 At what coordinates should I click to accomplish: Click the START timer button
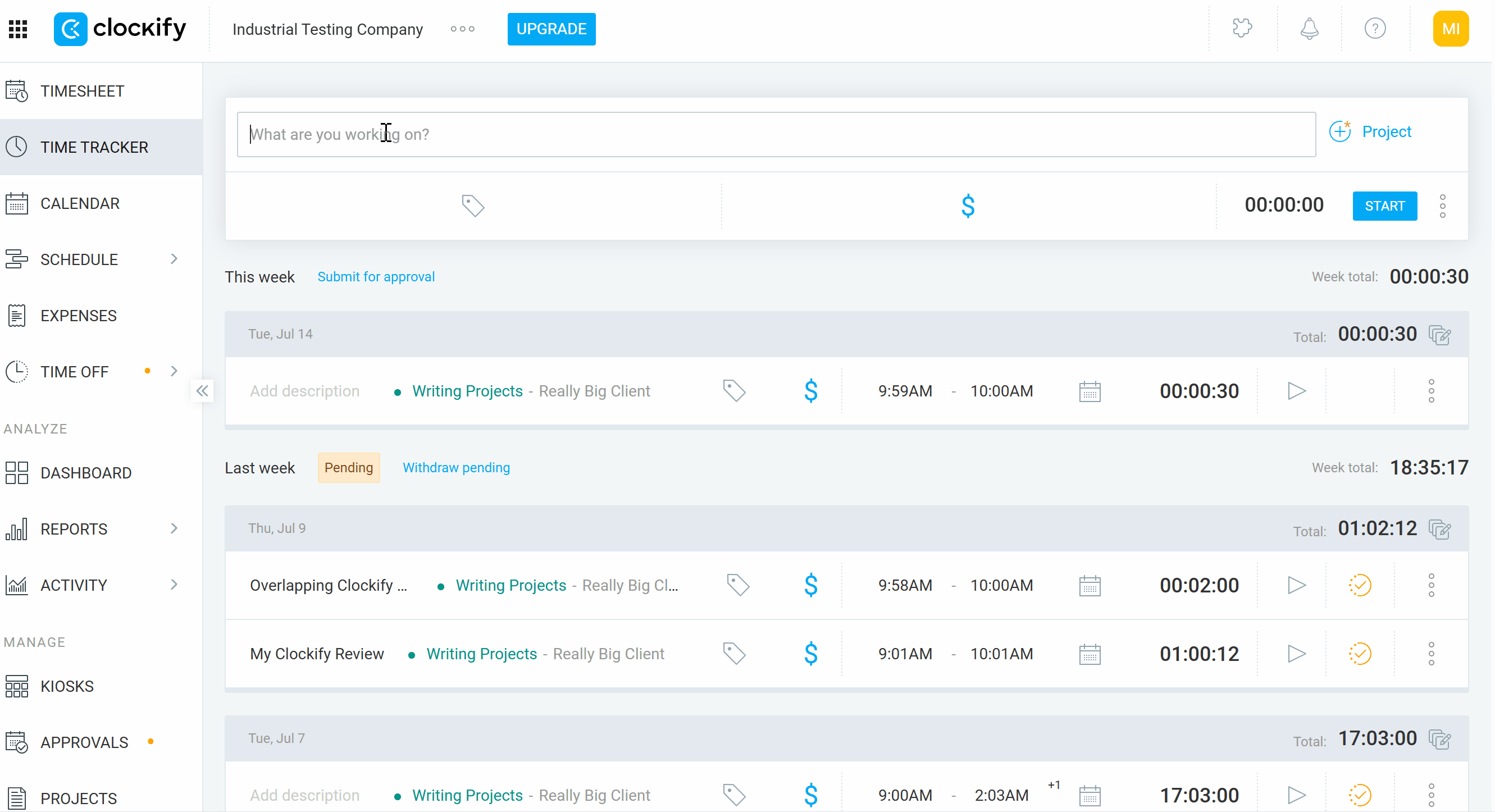[1385, 206]
